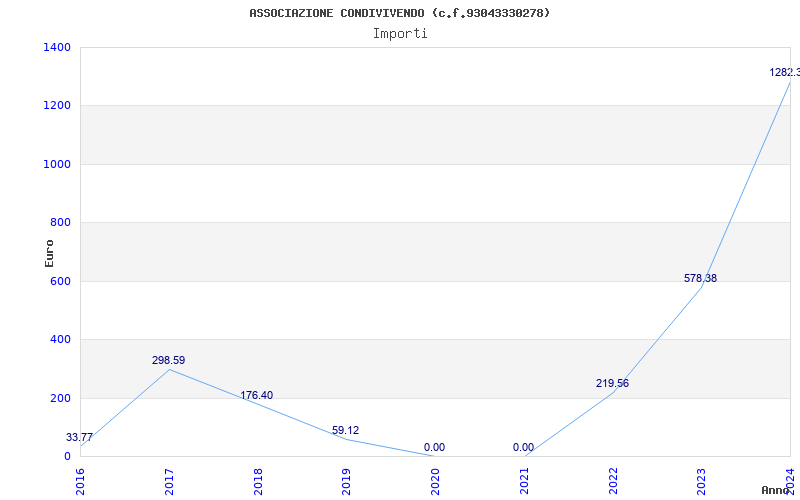Click the 2019 year tick label
Image resolution: width=800 pixels, height=500 pixels.
pos(346,481)
